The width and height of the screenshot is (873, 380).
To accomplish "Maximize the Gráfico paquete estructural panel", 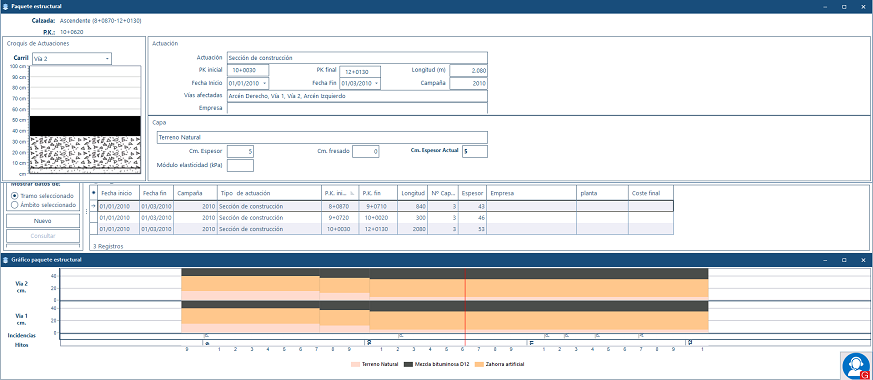I will [x=844, y=260].
